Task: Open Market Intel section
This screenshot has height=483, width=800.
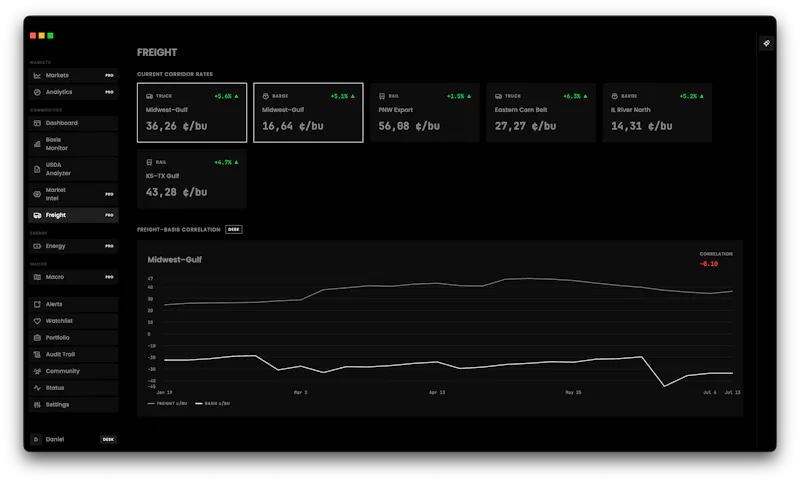Action: [73, 194]
